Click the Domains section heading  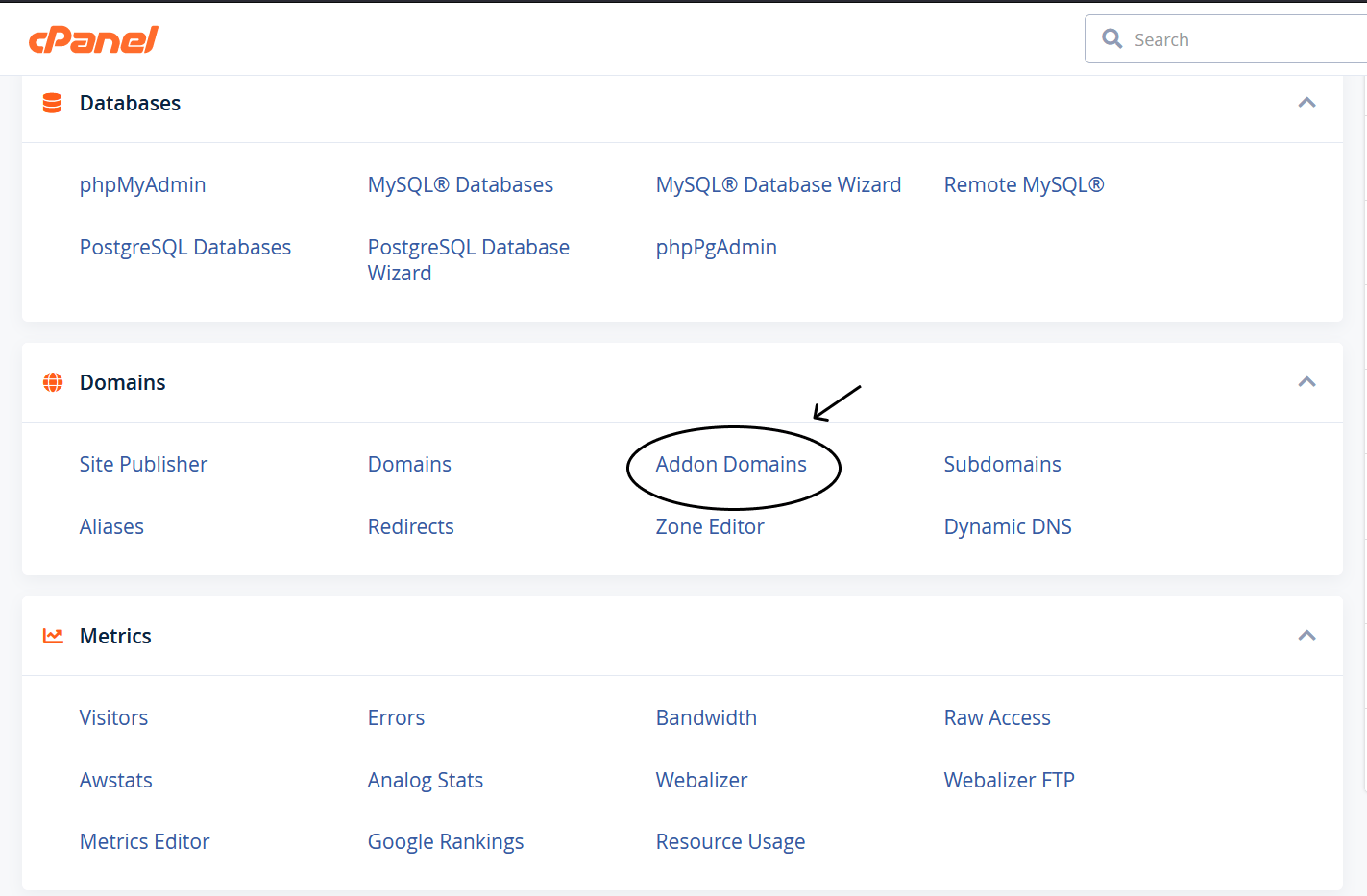pos(122,382)
